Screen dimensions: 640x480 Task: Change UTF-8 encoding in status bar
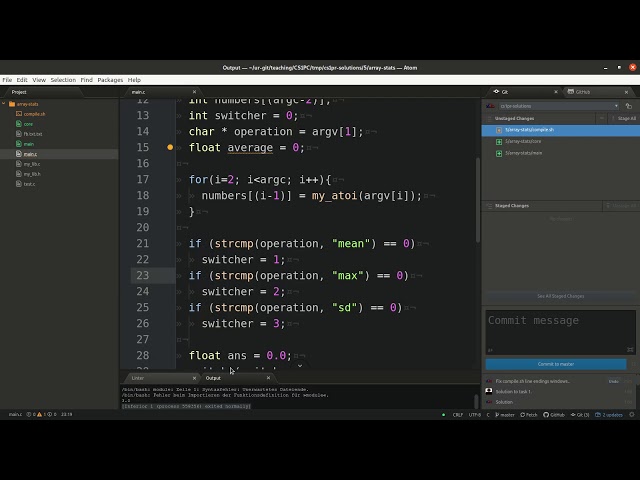[x=475, y=415]
